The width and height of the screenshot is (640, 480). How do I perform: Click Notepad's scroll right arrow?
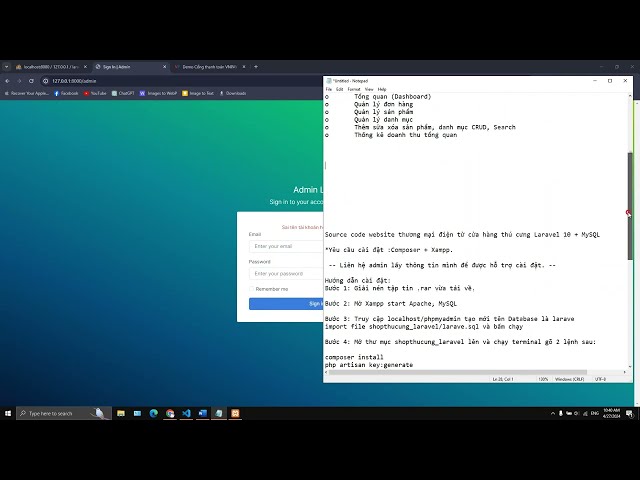click(624, 372)
